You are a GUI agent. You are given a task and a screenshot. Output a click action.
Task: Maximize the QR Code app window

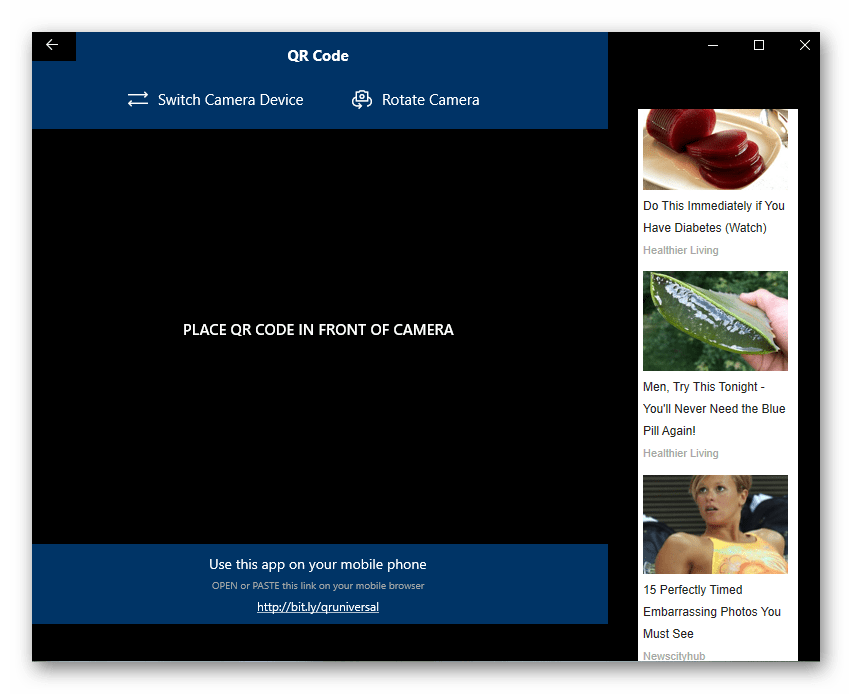tap(759, 45)
